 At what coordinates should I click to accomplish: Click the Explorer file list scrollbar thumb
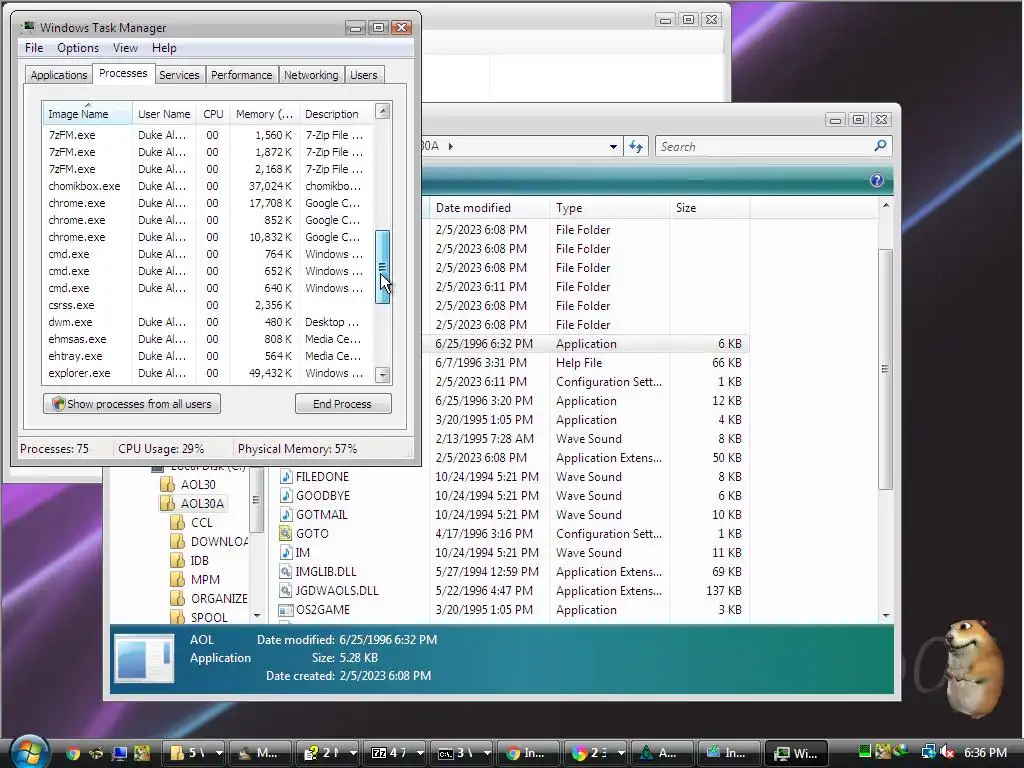click(x=885, y=369)
